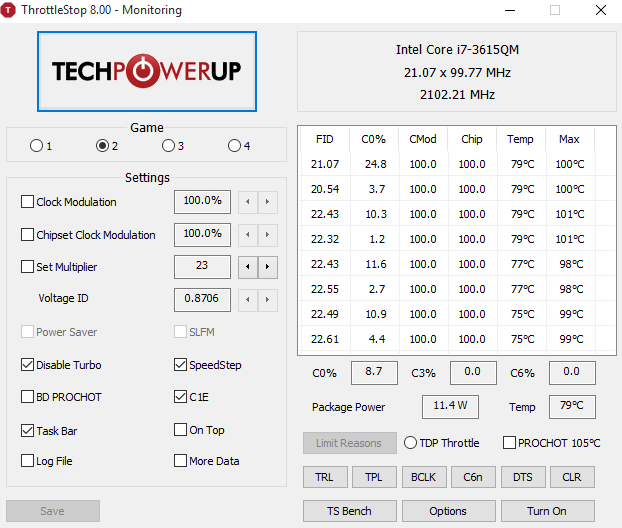Enable the Clock Modulation checkbox

click(x=27, y=202)
